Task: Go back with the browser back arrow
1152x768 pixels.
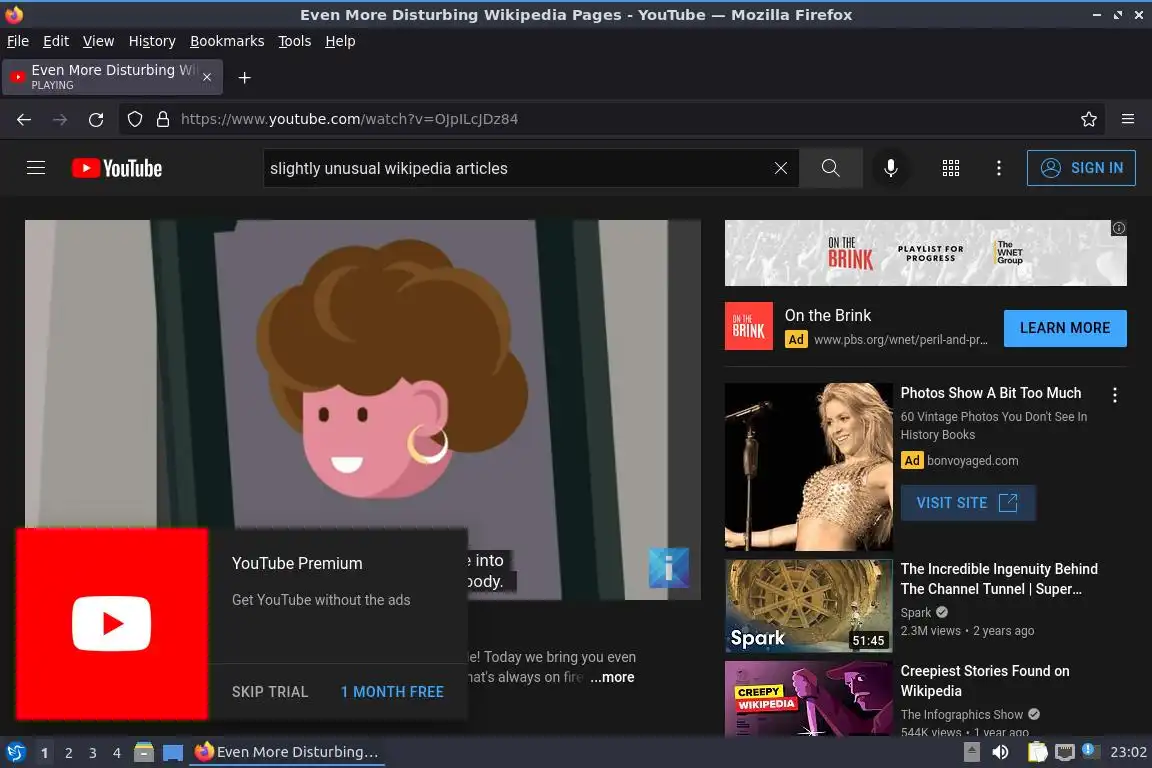Action: point(24,119)
